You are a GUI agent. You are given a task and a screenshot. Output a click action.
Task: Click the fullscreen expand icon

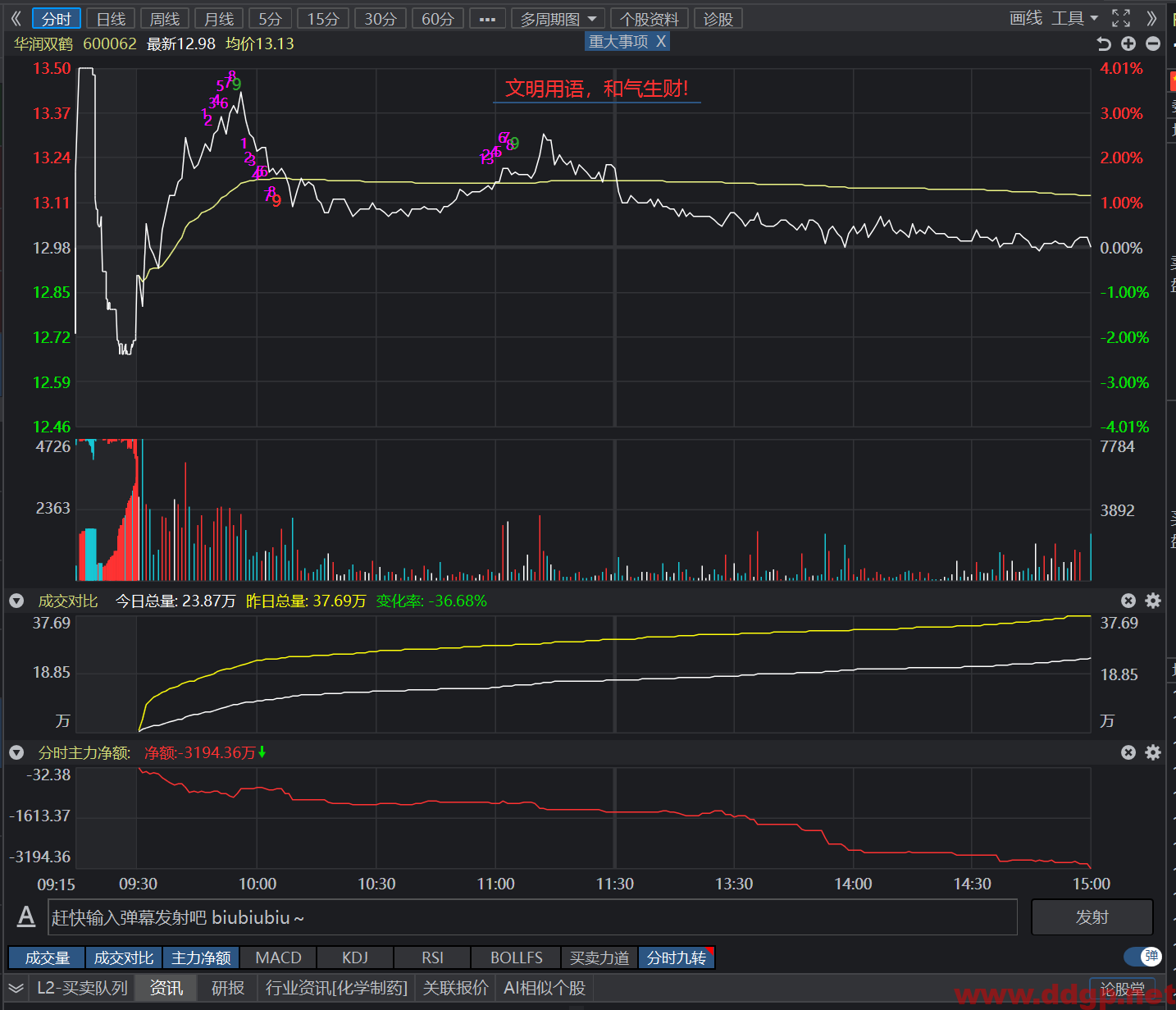[1121, 18]
